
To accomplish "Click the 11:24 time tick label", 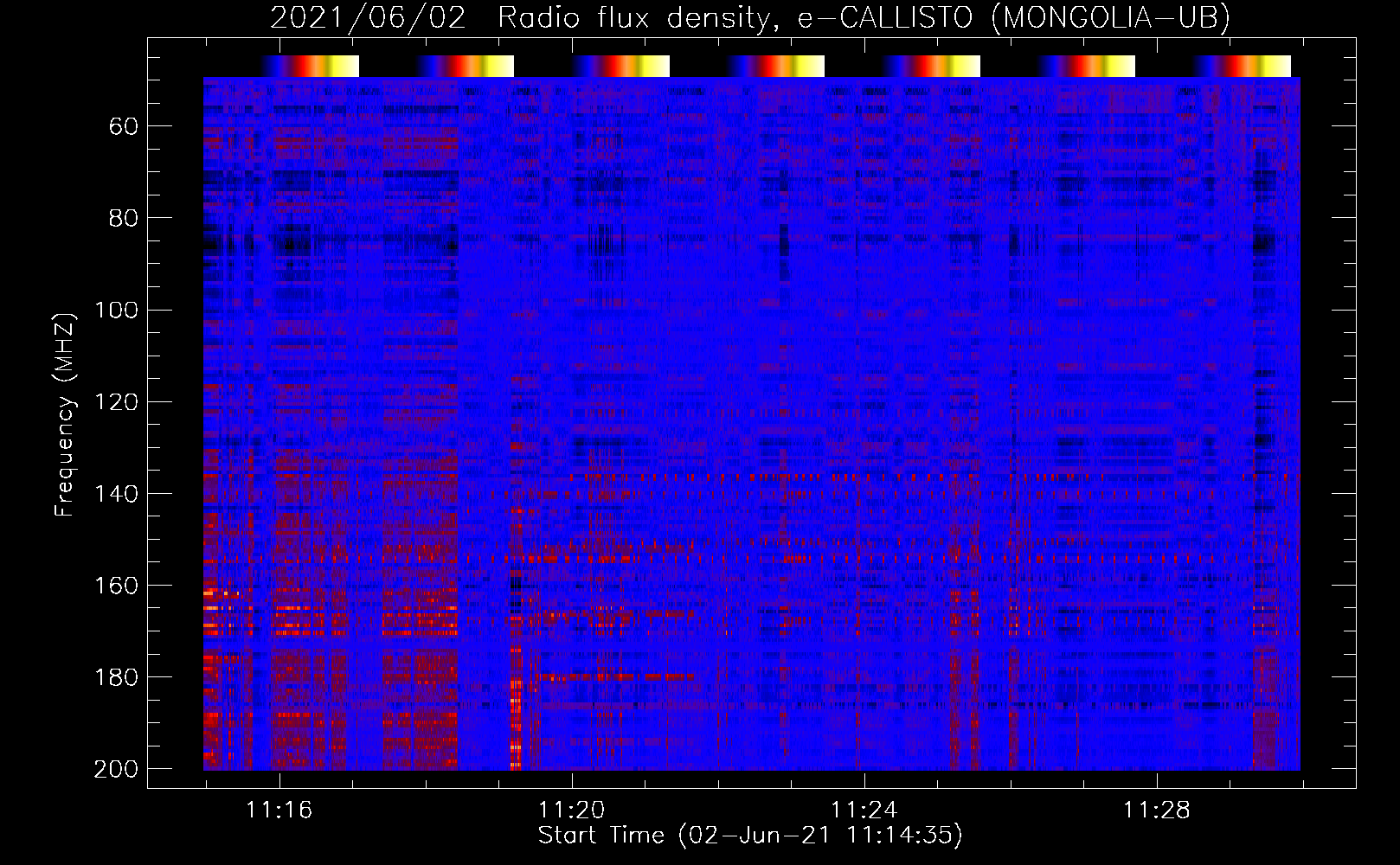I will tap(864, 811).
